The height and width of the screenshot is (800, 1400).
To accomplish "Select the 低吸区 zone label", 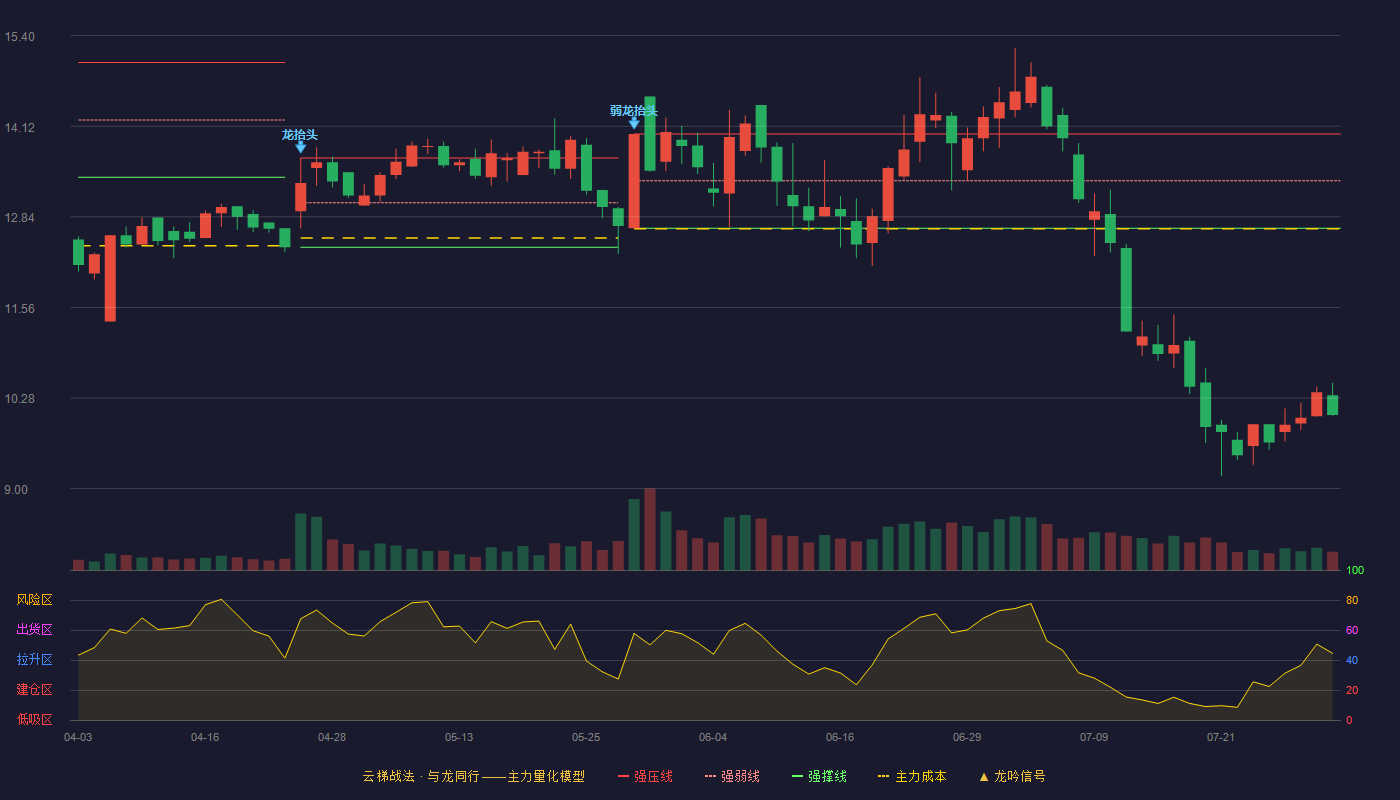I will 34,719.
